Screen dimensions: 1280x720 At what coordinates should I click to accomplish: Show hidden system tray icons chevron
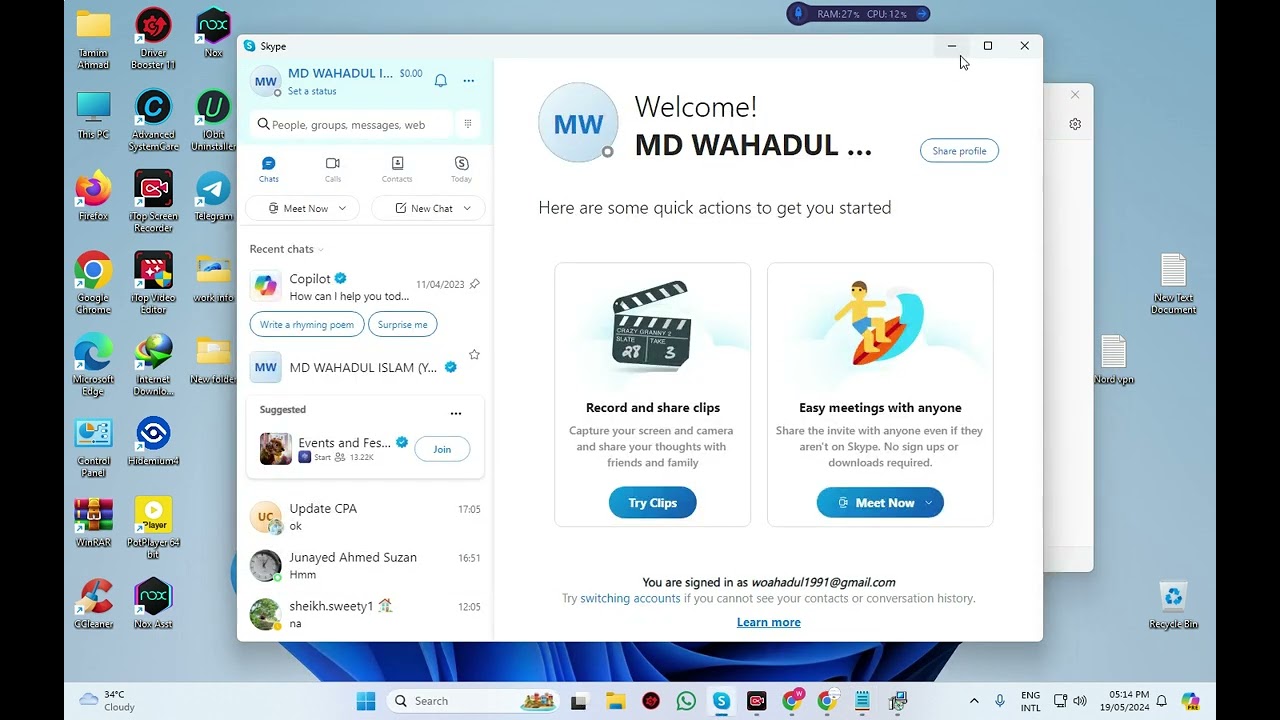(x=974, y=701)
